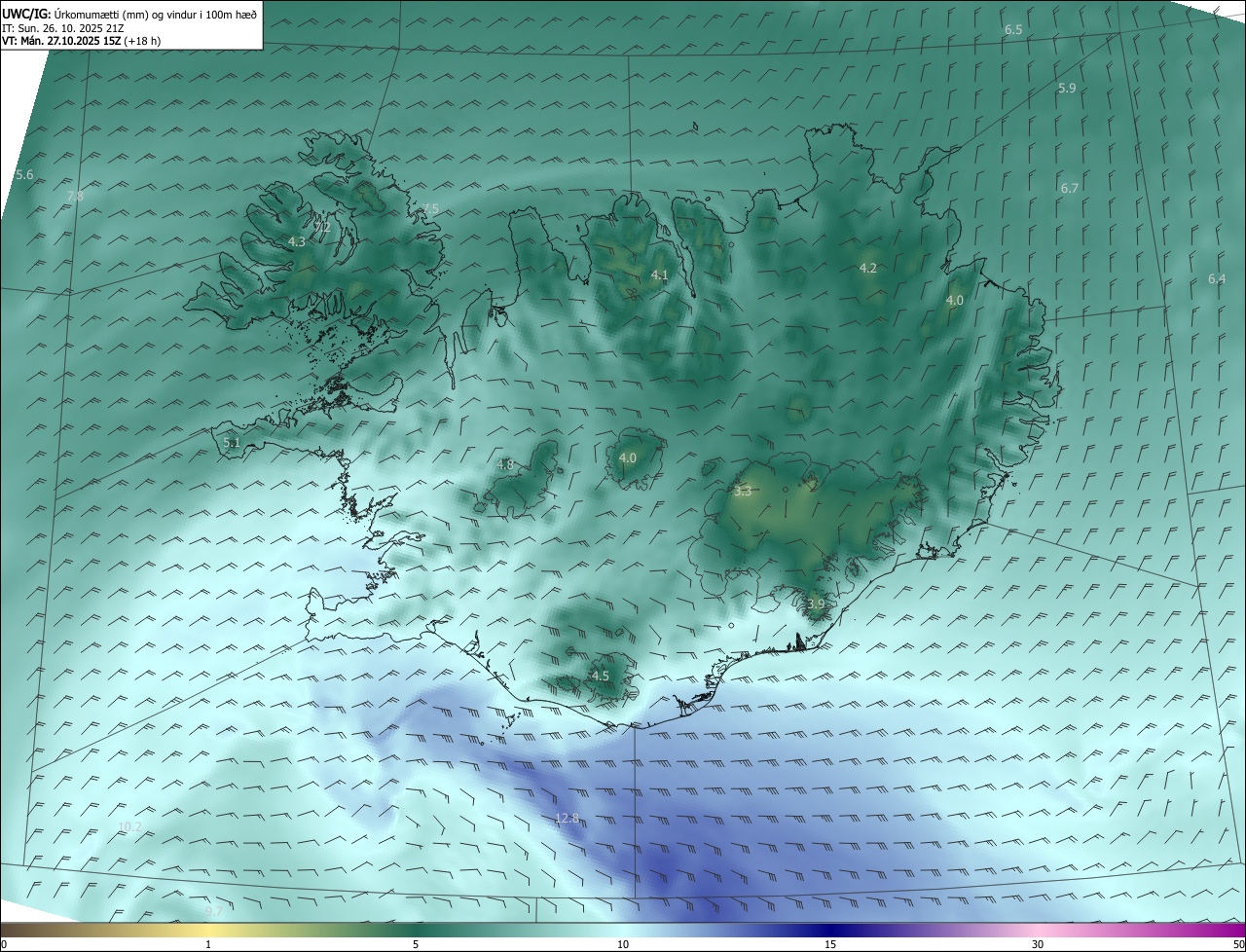1246x952 pixels.
Task: Click the 7.5 map value
Action: pyautogui.click(x=430, y=209)
